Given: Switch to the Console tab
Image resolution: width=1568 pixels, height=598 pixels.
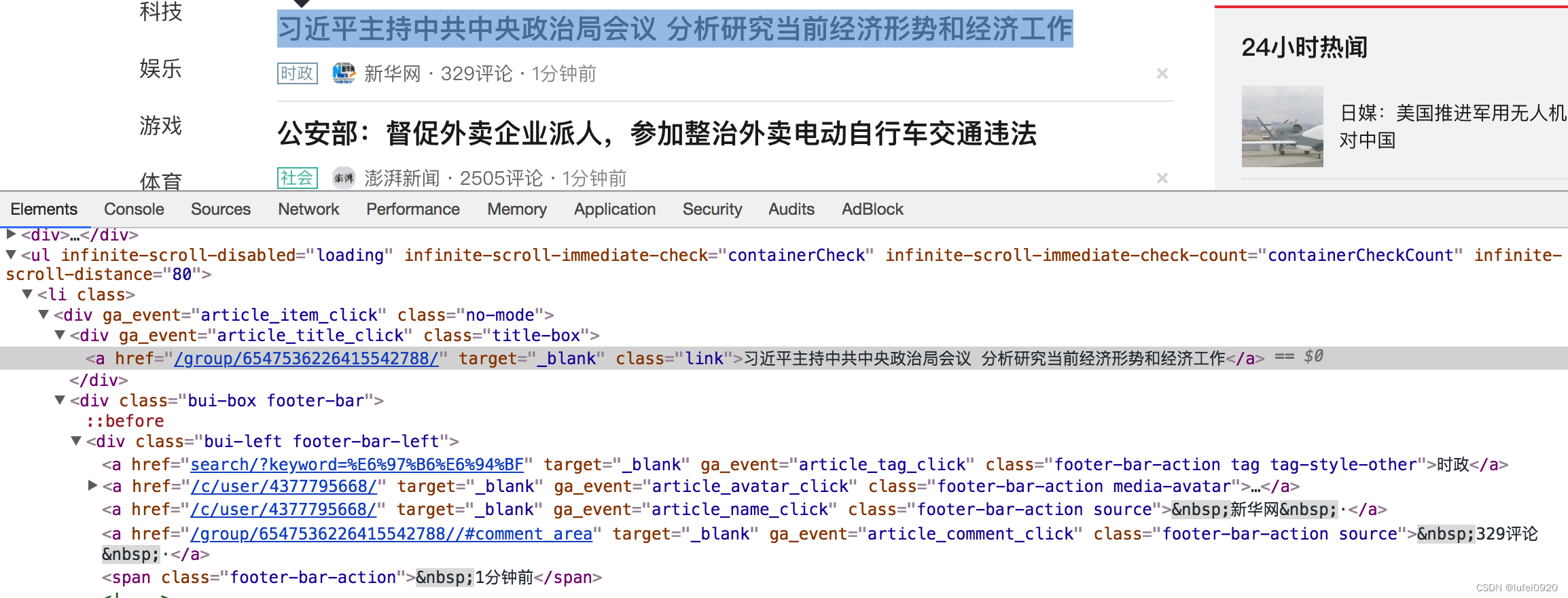Looking at the screenshot, I should (x=134, y=209).
